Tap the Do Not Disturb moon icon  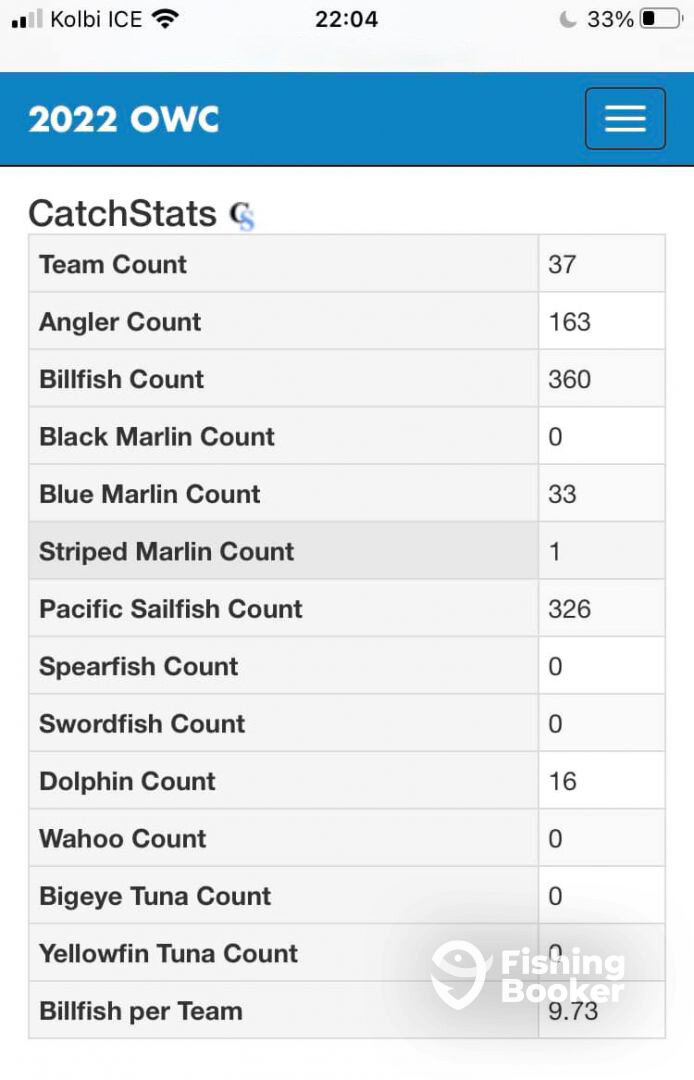pos(568,19)
